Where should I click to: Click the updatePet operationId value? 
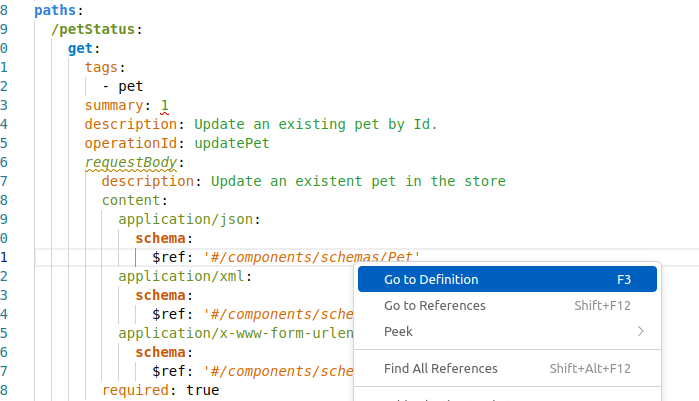click(x=231, y=143)
